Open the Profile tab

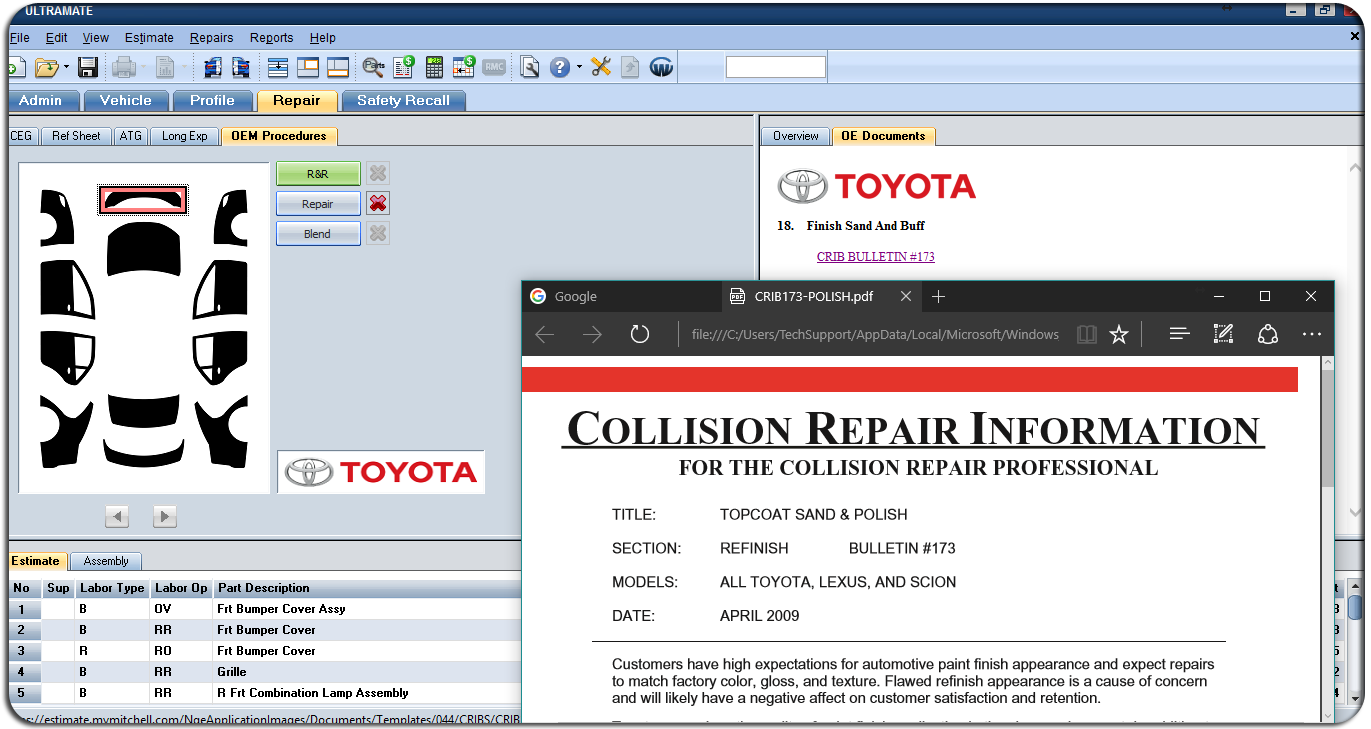pyautogui.click(x=212, y=100)
